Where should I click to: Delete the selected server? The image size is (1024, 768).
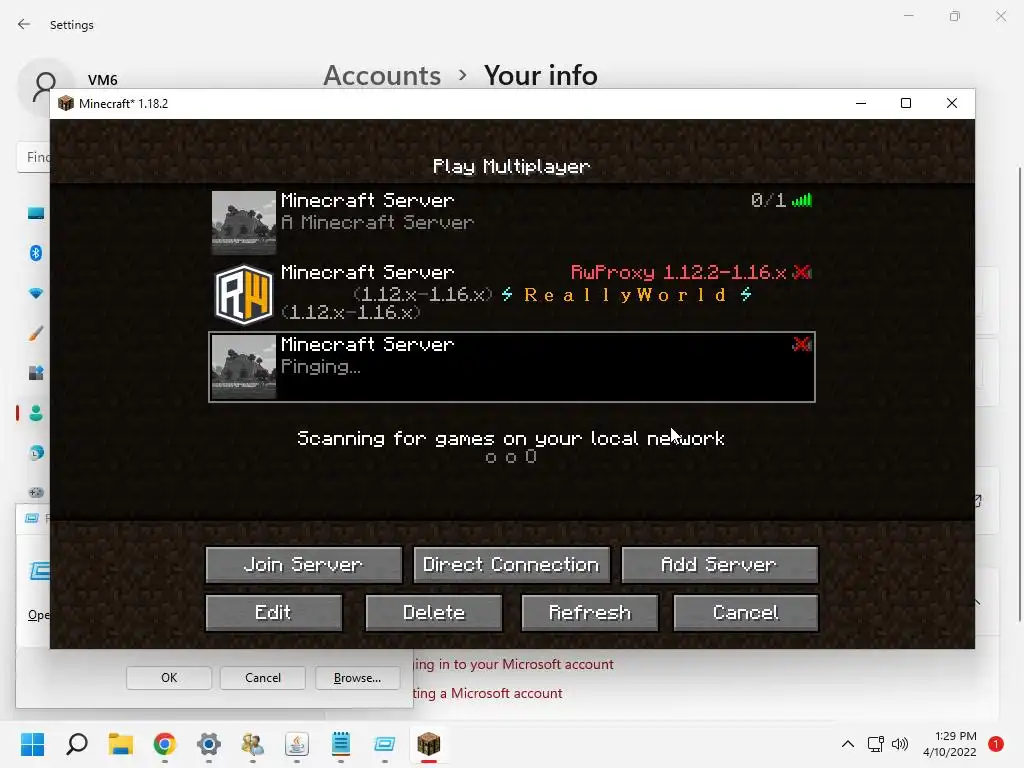[434, 613]
